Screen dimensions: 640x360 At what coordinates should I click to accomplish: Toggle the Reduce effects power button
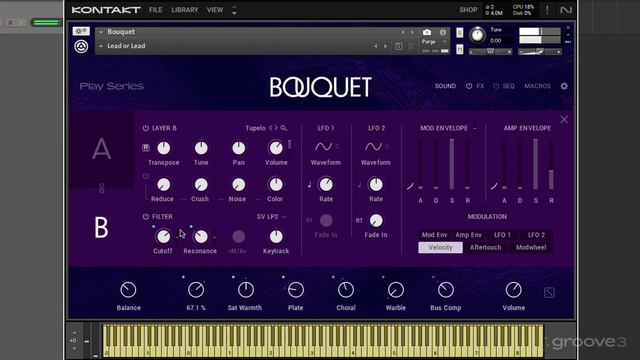(146, 176)
